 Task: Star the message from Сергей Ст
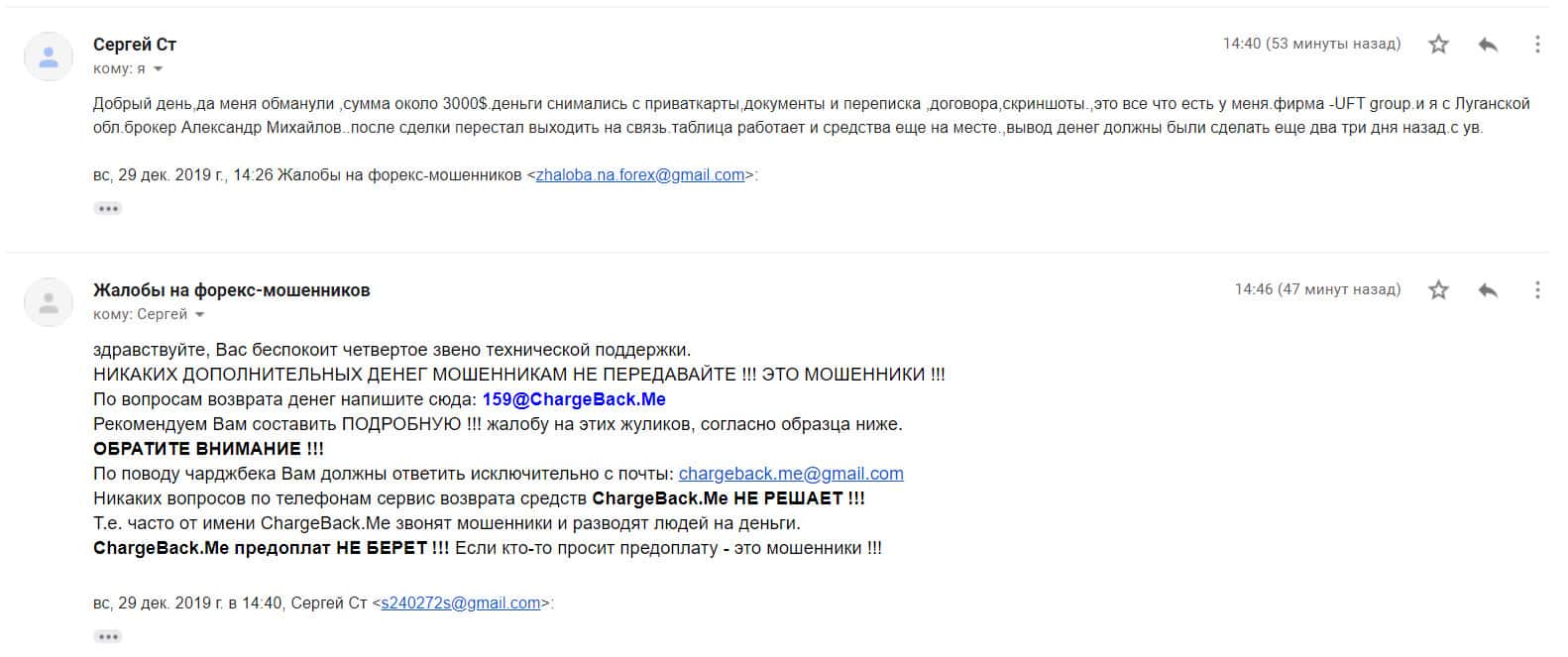click(x=1438, y=44)
